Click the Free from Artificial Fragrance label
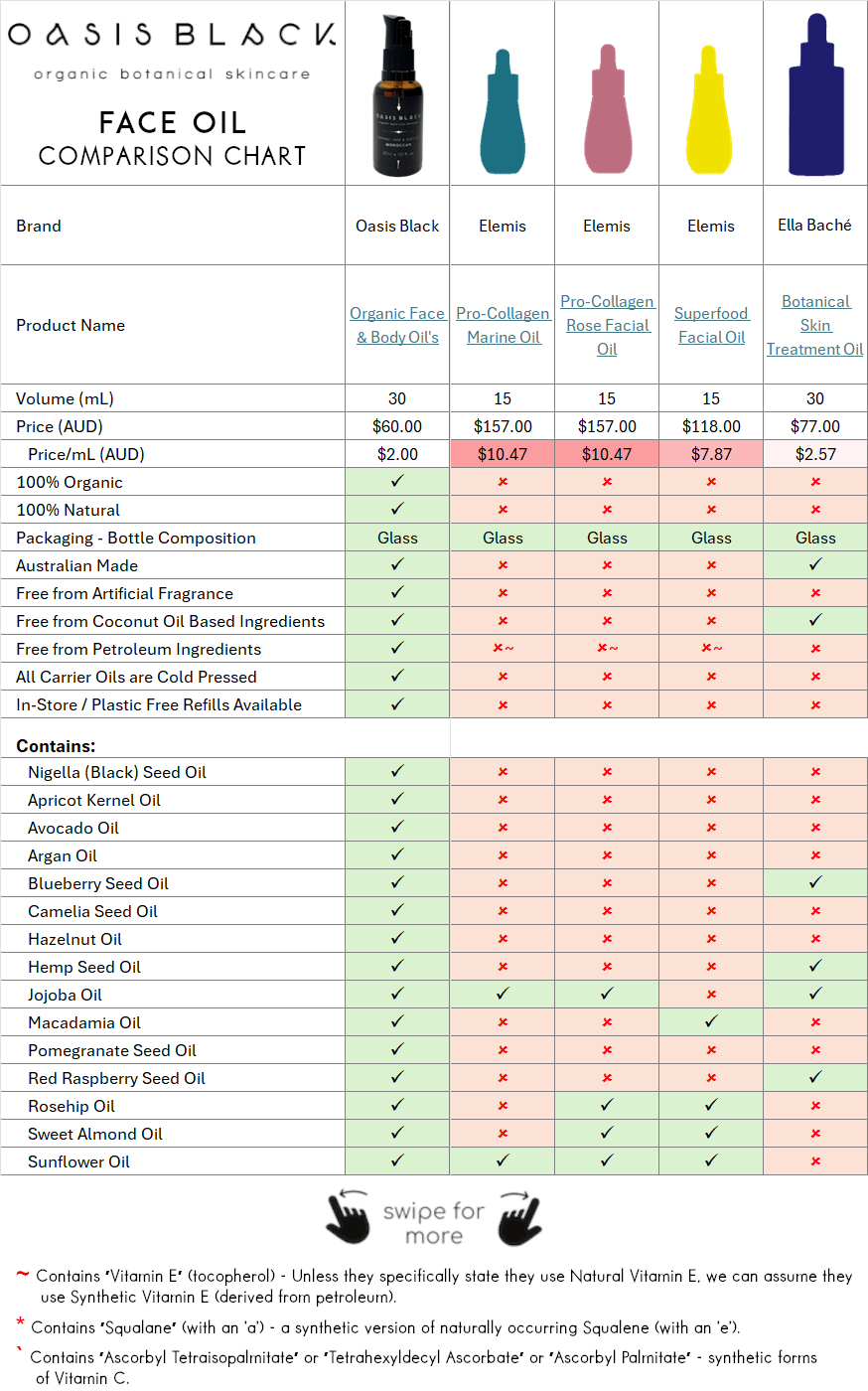The height and width of the screenshot is (1391, 868). pyautogui.click(x=124, y=593)
